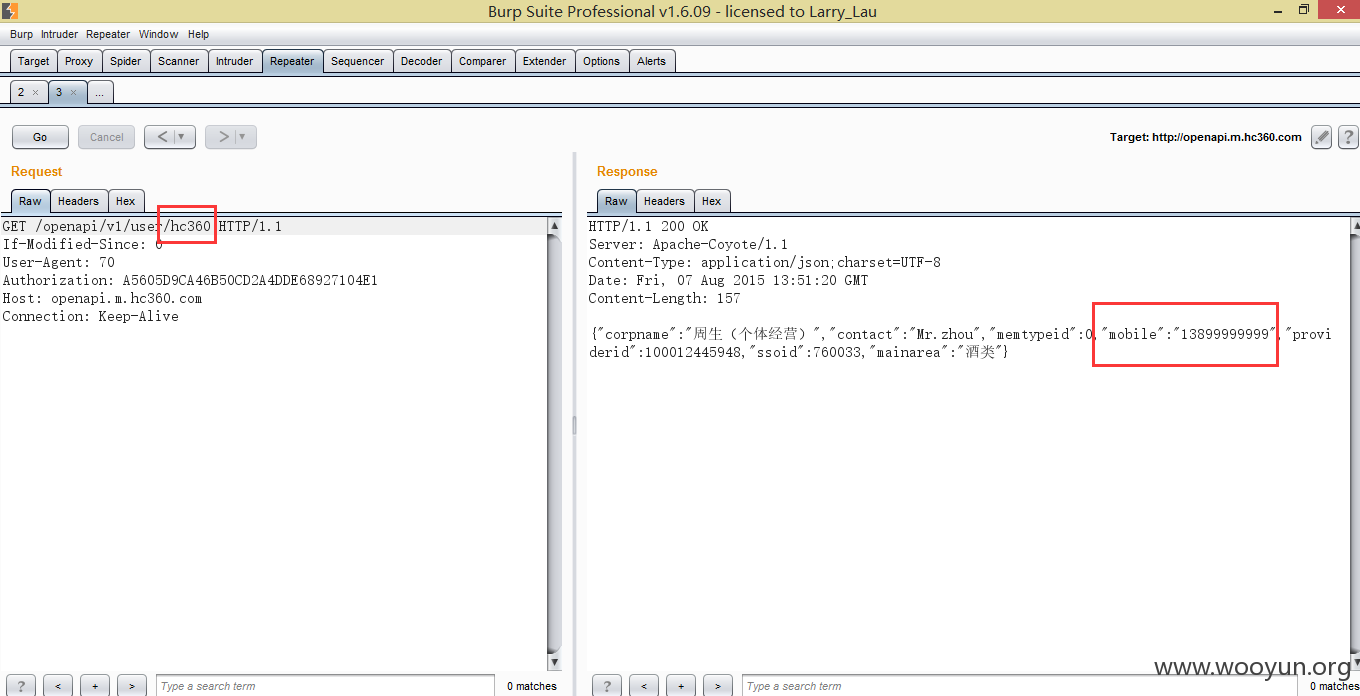Select the Response Raw tab
Image resolution: width=1360 pixels, height=696 pixels.
pyautogui.click(x=616, y=201)
